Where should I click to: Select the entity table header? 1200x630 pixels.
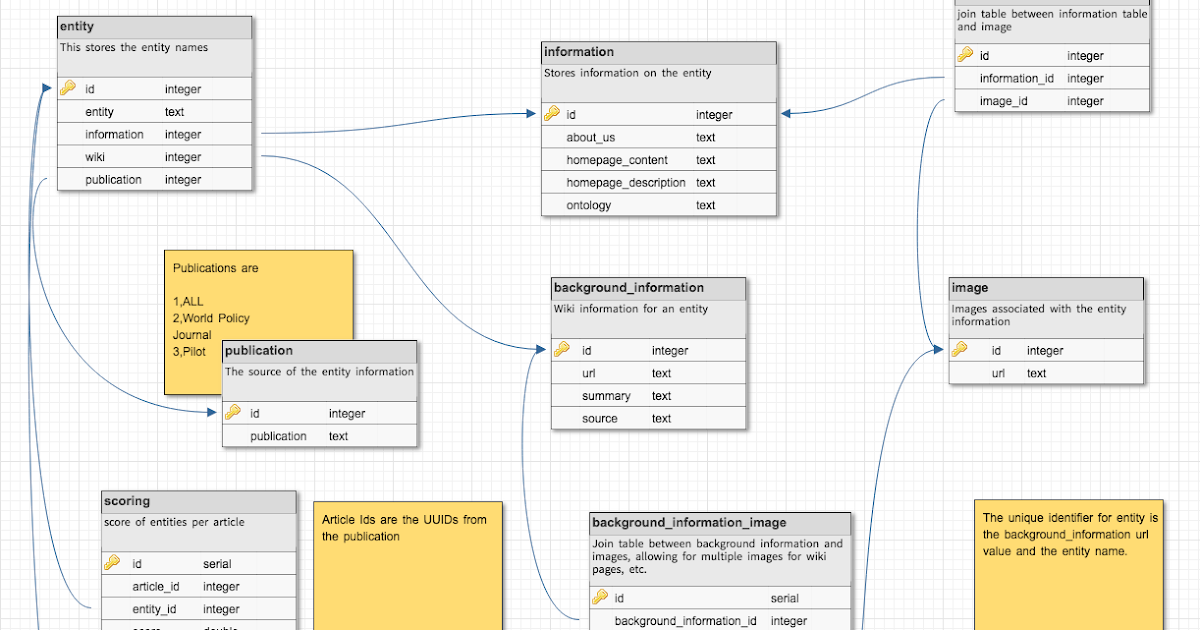pyautogui.click(x=154, y=26)
